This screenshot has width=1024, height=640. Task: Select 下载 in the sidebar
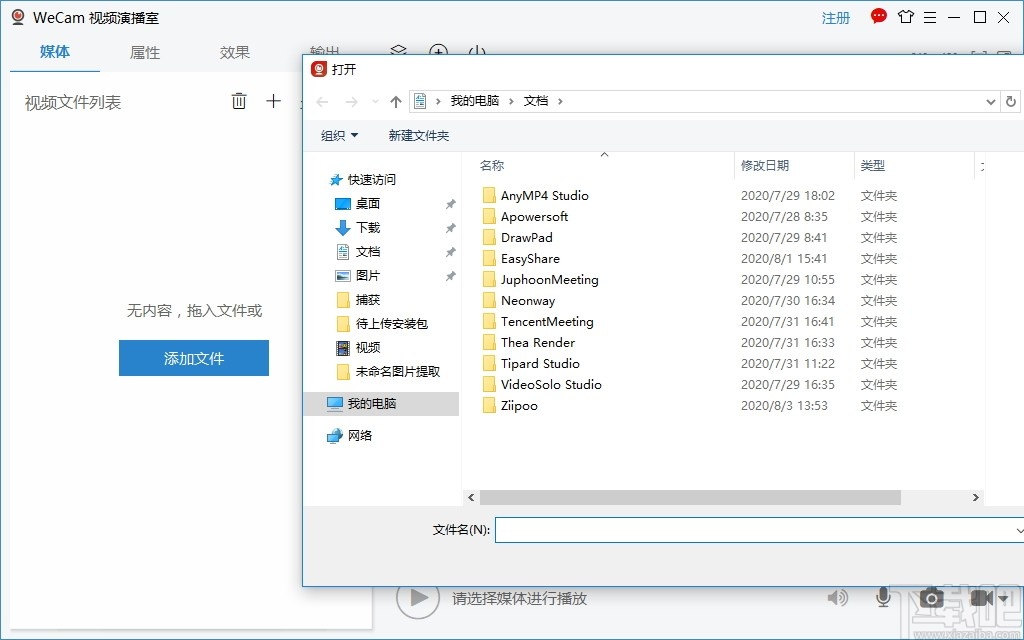point(367,227)
